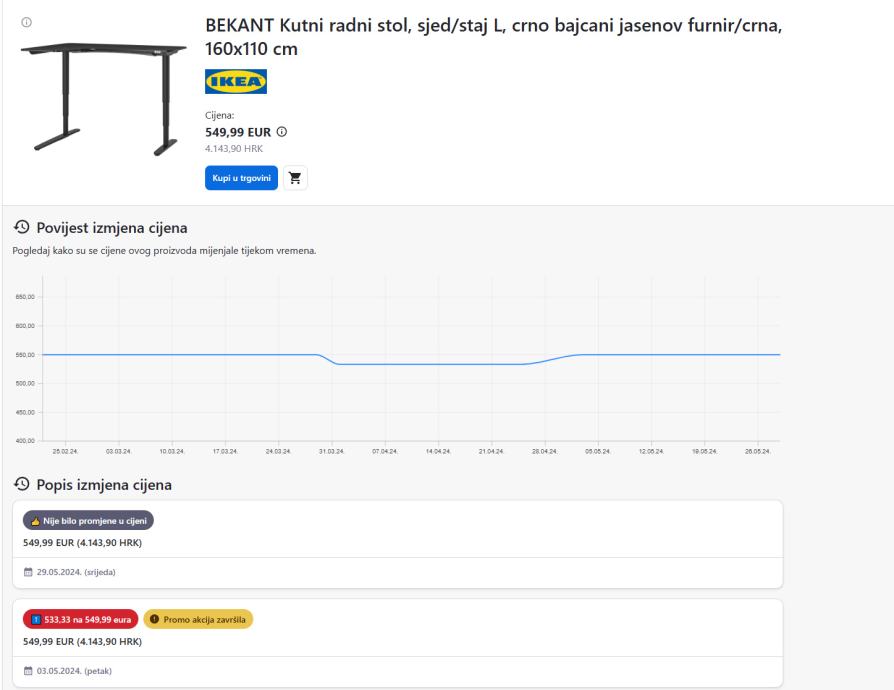Click history icon beside Povijest izmjena cijena
Viewport: 894px width, 690px height.
(21, 228)
